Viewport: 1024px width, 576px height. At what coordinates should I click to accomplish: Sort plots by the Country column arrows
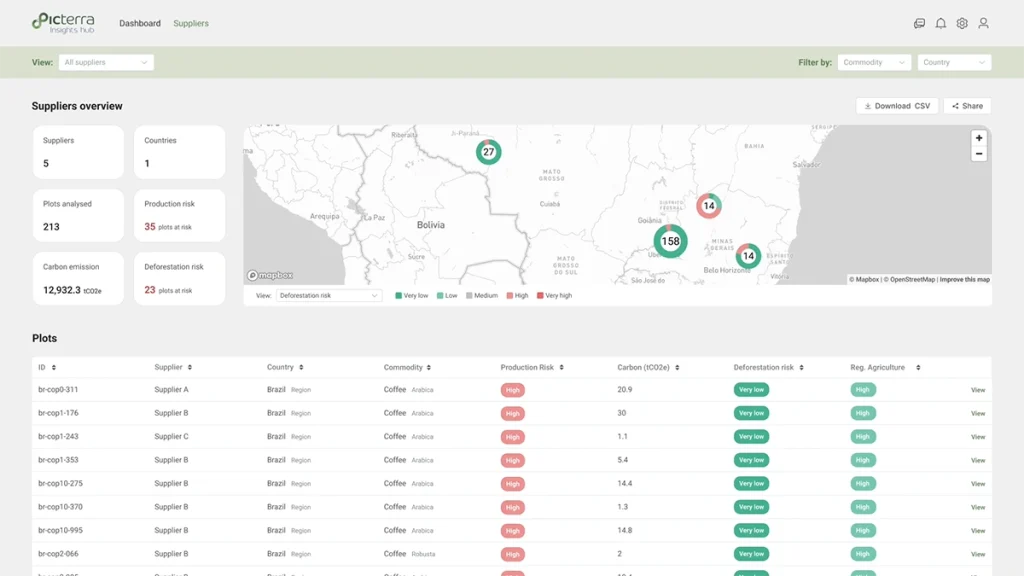pos(301,368)
